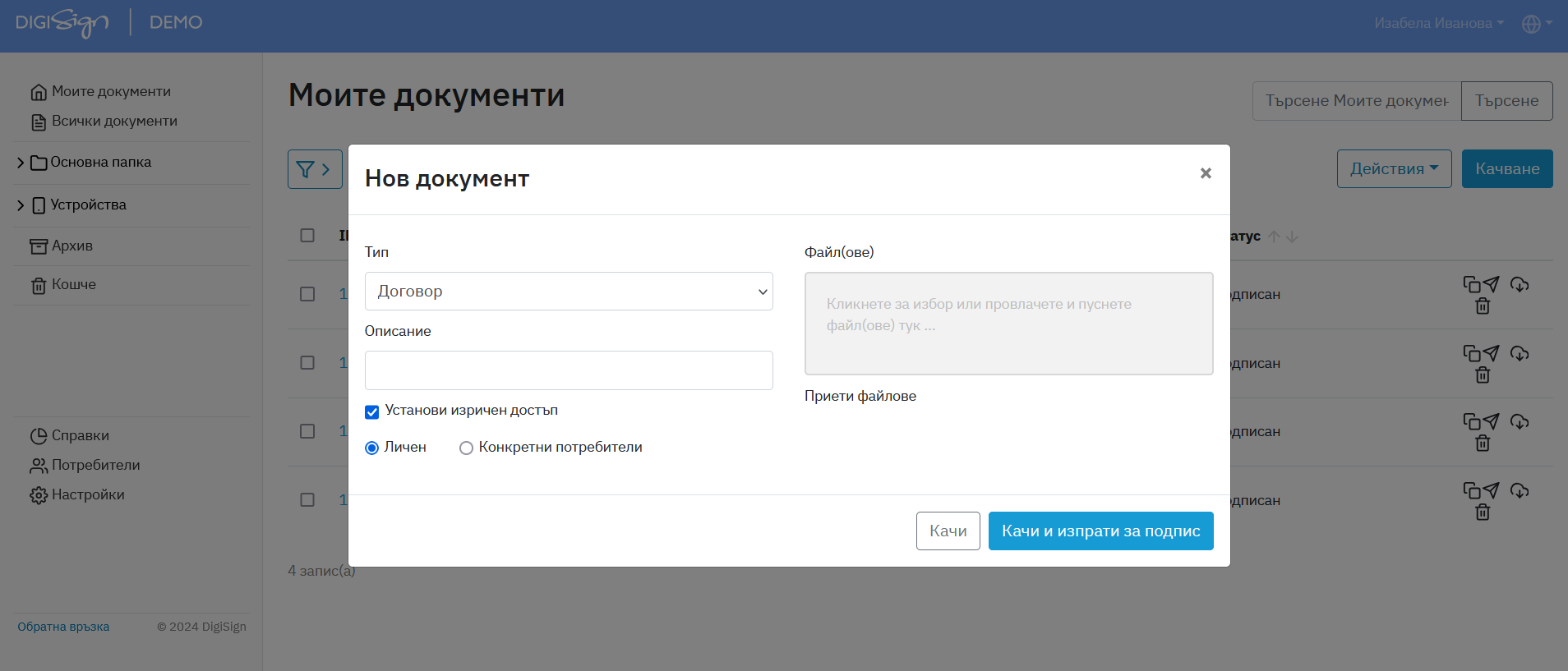Click Качи и изпрати за подпис
The width and height of the screenshot is (1568, 671).
(1100, 531)
